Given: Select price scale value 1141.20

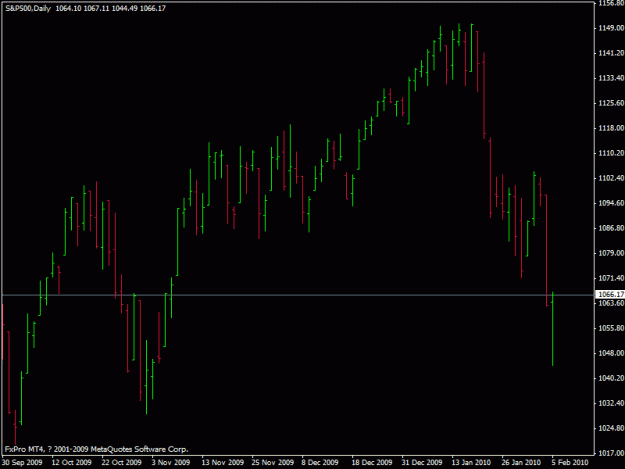Looking at the screenshot, I should tap(611, 53).
